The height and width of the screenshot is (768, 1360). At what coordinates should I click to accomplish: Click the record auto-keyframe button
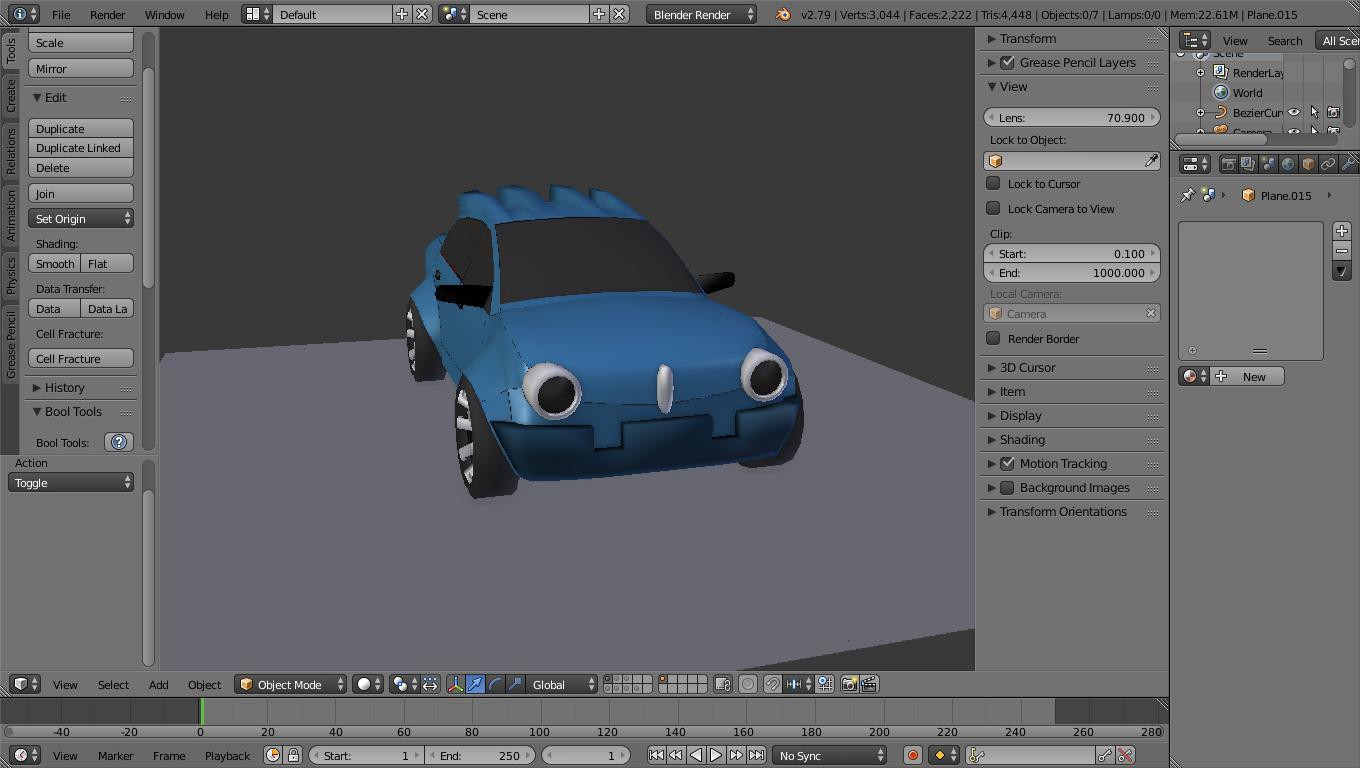pyautogui.click(x=912, y=755)
